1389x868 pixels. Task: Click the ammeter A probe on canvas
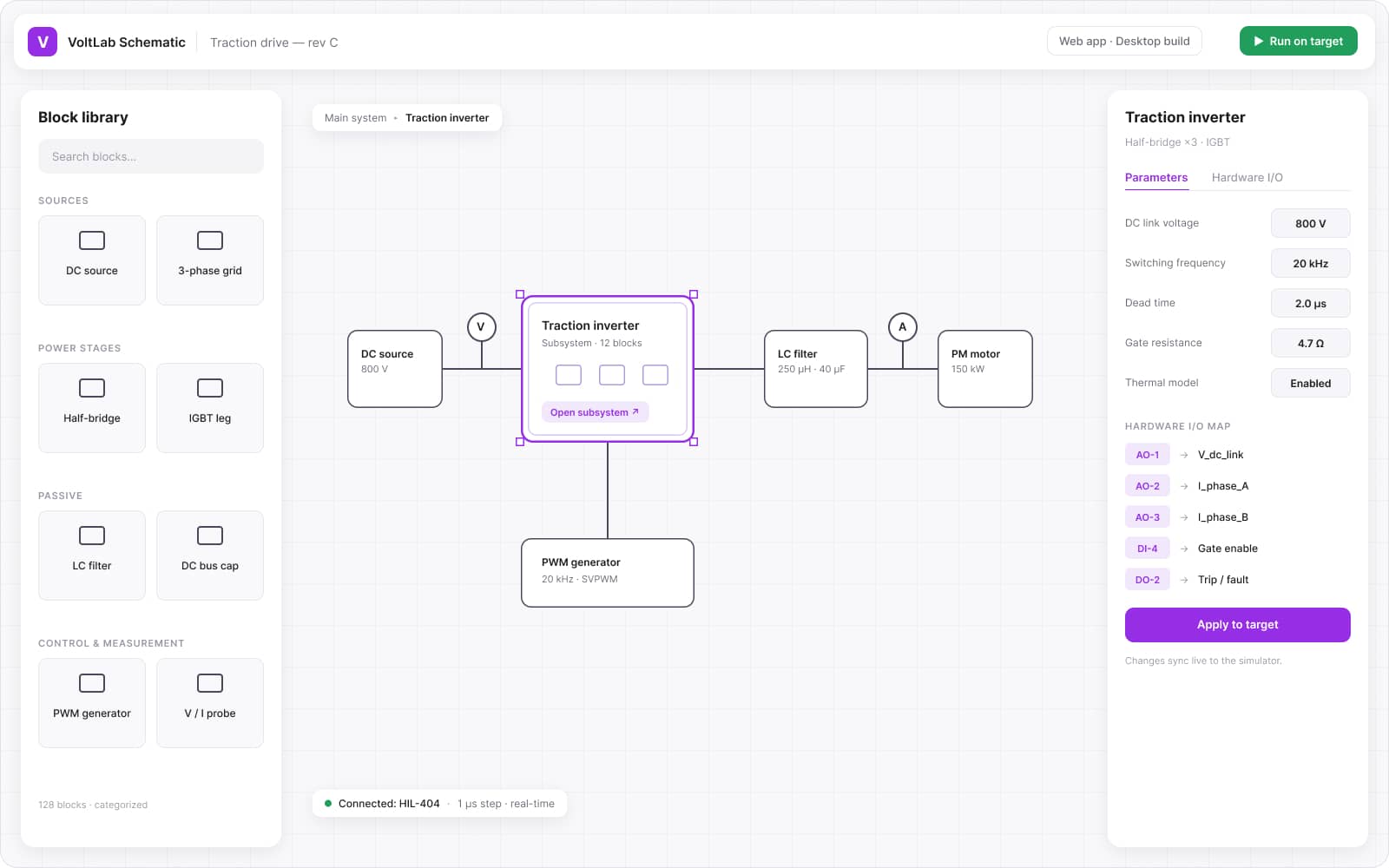pos(903,327)
